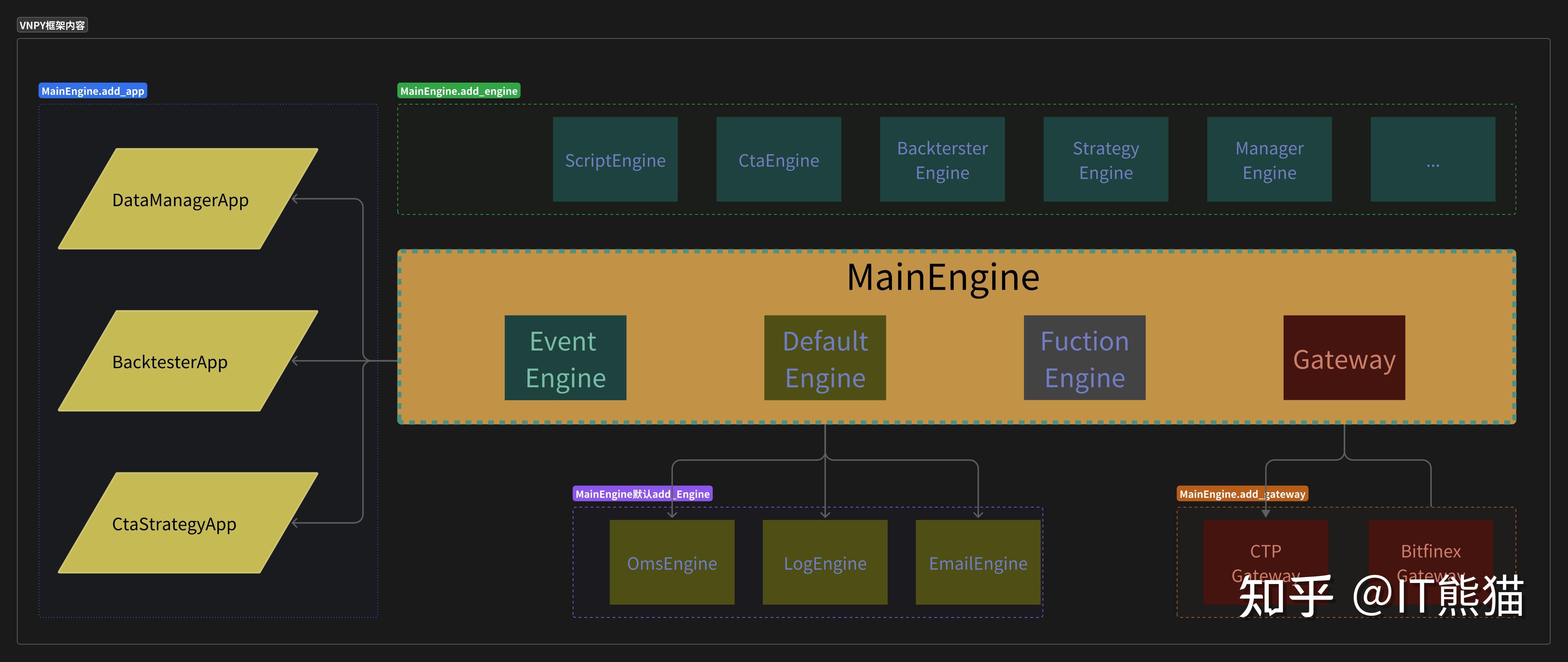Click the Strategy Engine box

[x=1105, y=160]
